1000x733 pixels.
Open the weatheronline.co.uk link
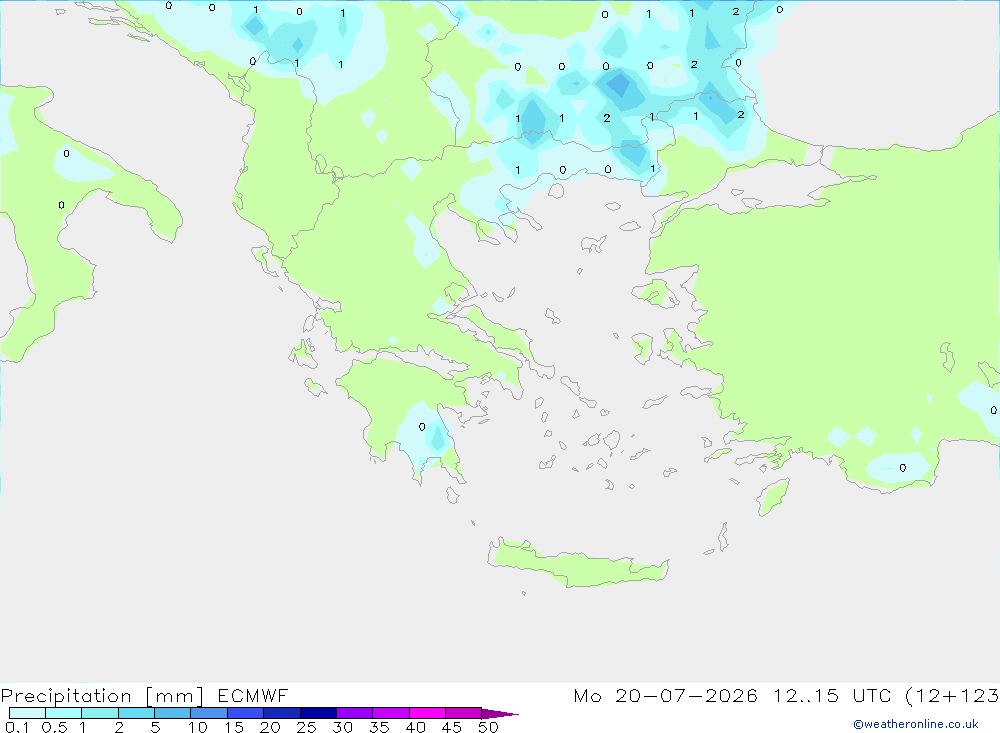click(916, 724)
